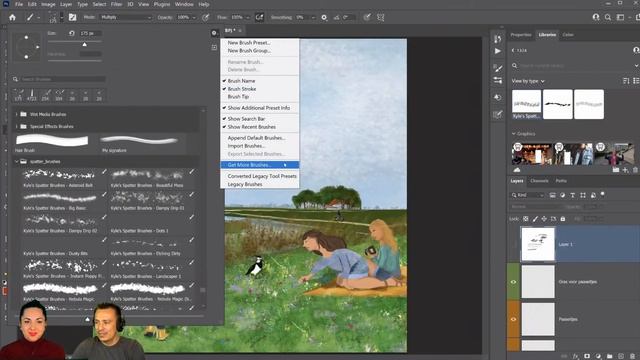This screenshot has width=640, height=360.
Task: Open the Smoothing value dropdown arrow
Action: [x=313, y=18]
